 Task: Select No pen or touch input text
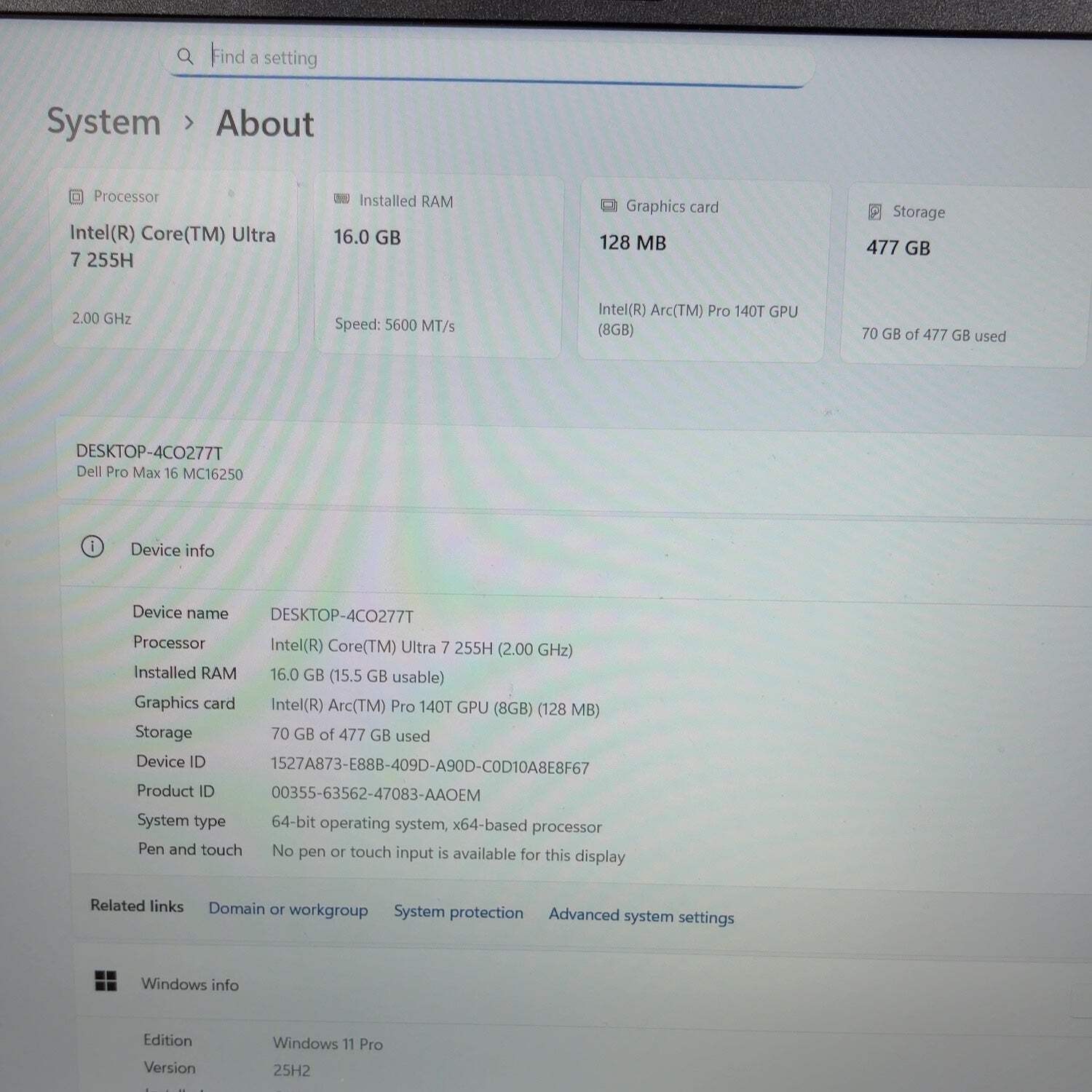coord(448,853)
